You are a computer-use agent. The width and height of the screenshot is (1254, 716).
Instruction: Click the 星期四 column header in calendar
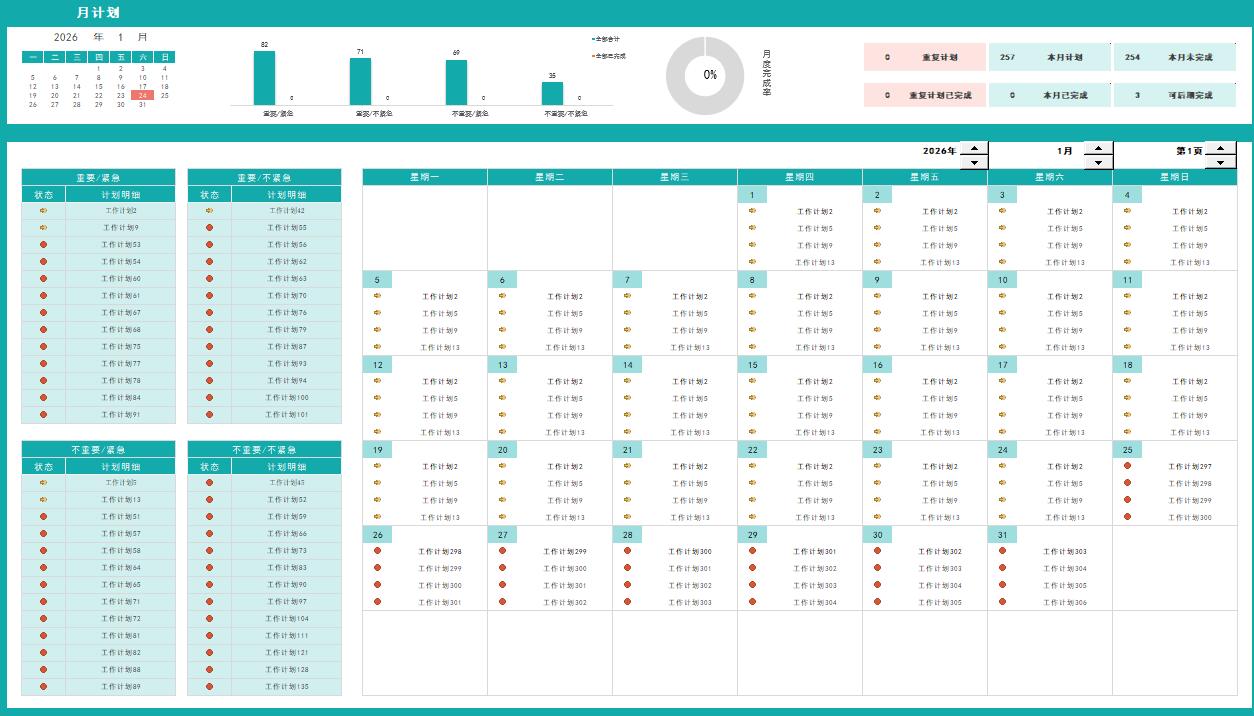click(800, 177)
